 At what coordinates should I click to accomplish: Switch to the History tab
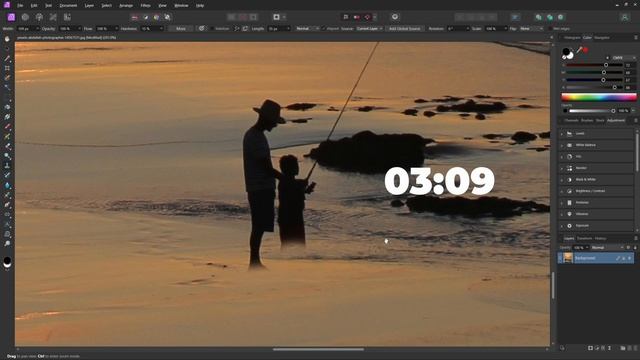click(x=600, y=238)
